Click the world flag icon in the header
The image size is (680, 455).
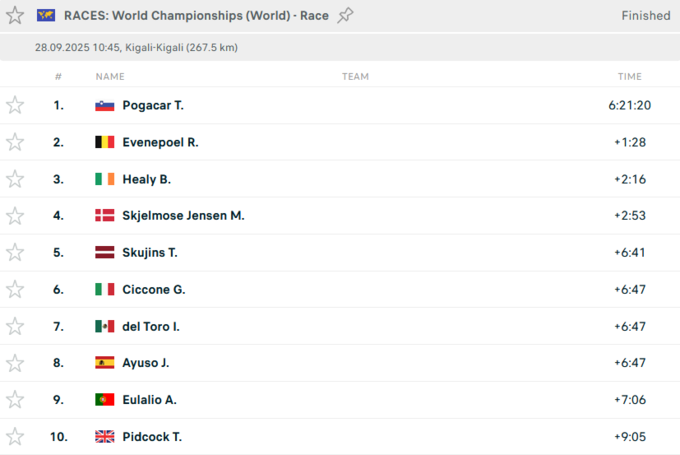pyautogui.click(x=45, y=15)
